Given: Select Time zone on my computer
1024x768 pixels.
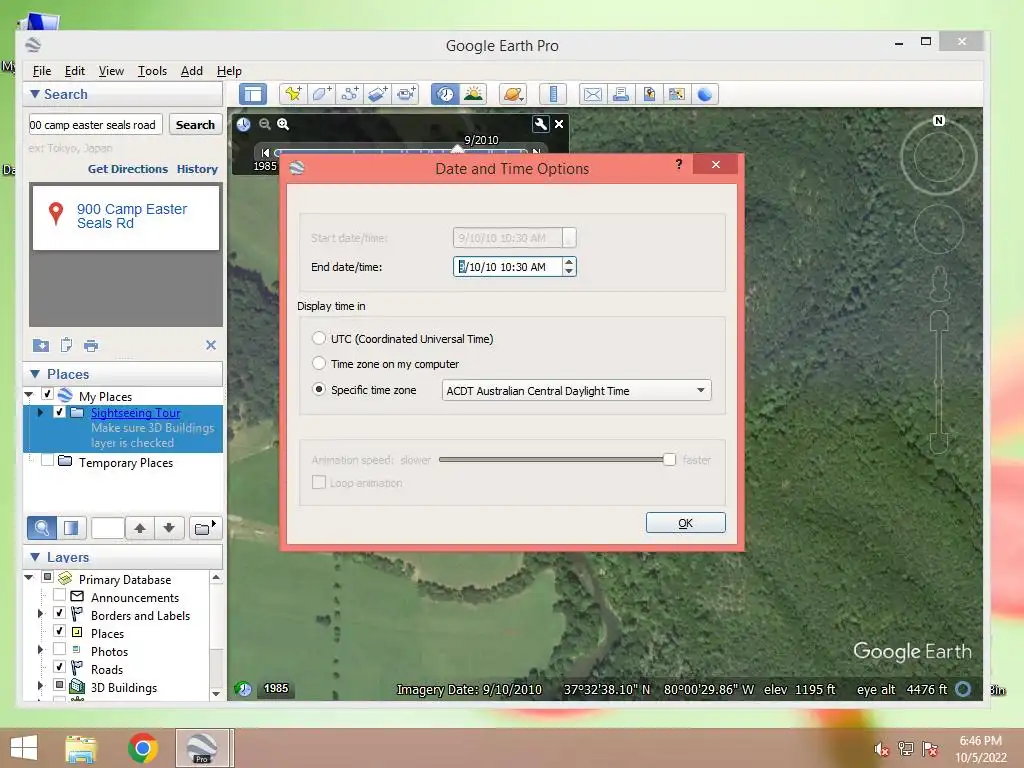Looking at the screenshot, I should point(319,363).
